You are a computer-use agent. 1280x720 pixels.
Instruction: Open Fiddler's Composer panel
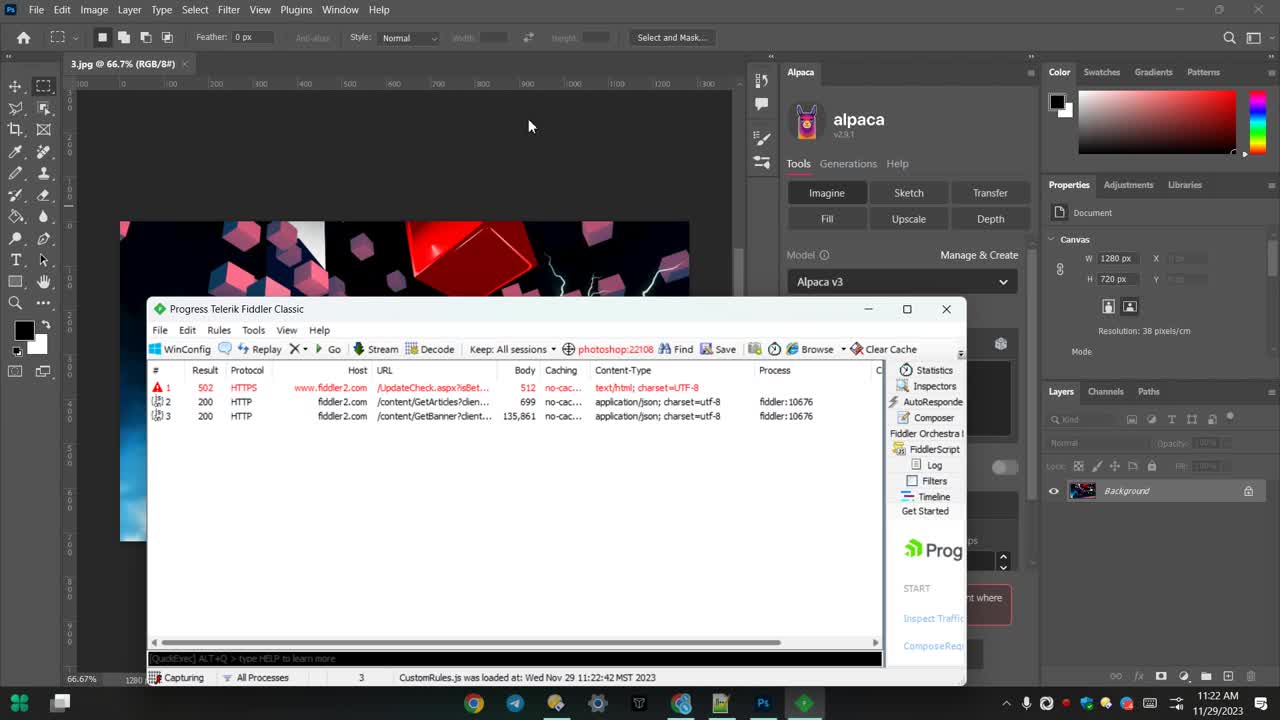934,418
